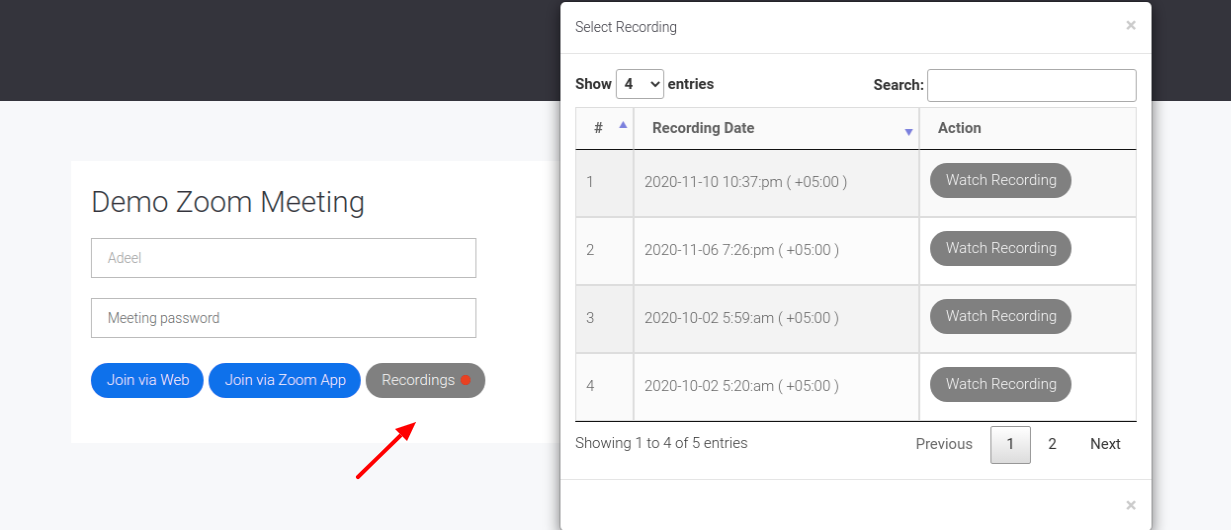Click Join via Web button
The image size is (1231, 530).
click(x=148, y=380)
